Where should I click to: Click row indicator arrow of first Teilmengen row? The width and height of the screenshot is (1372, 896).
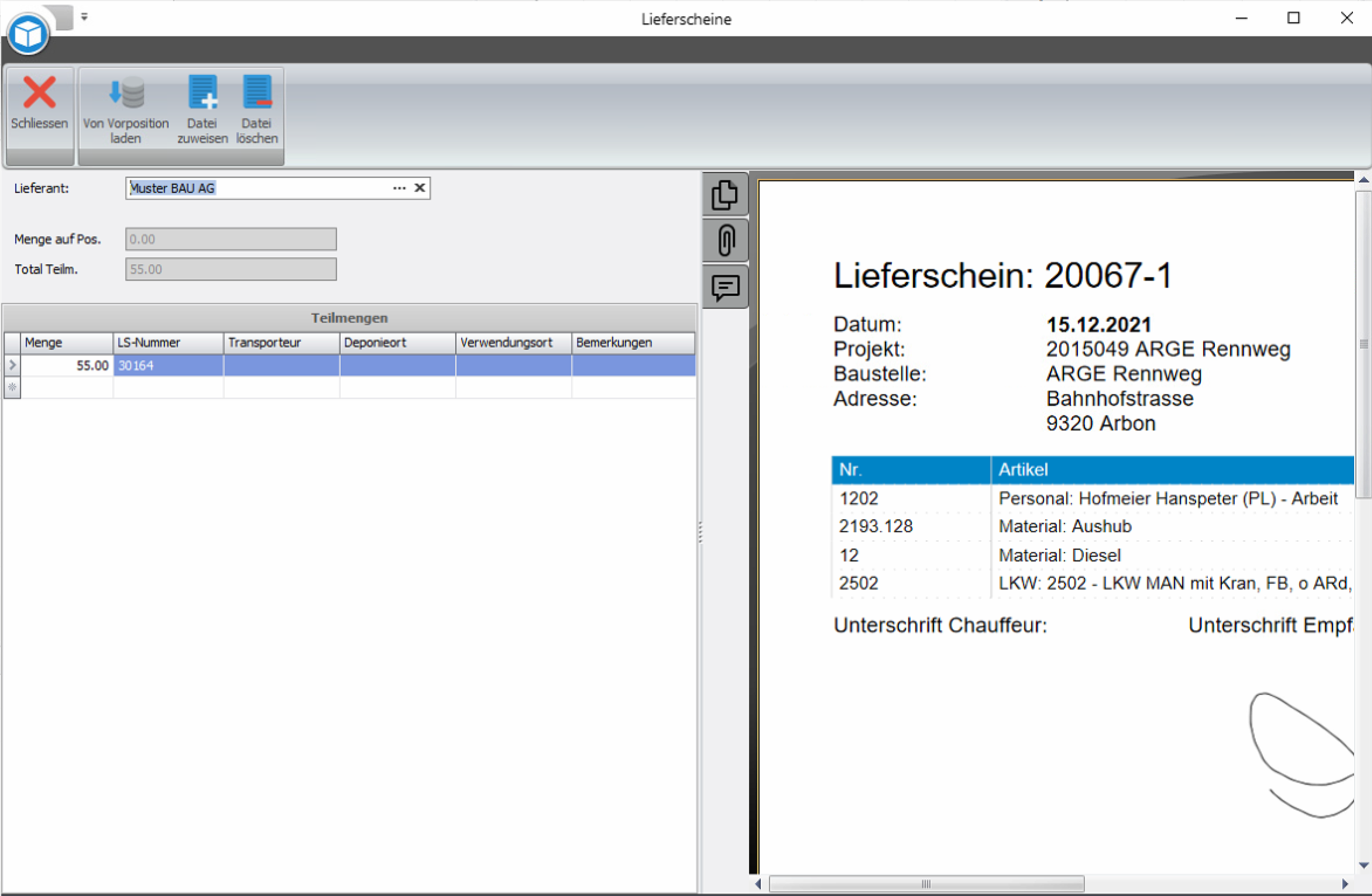[12, 366]
